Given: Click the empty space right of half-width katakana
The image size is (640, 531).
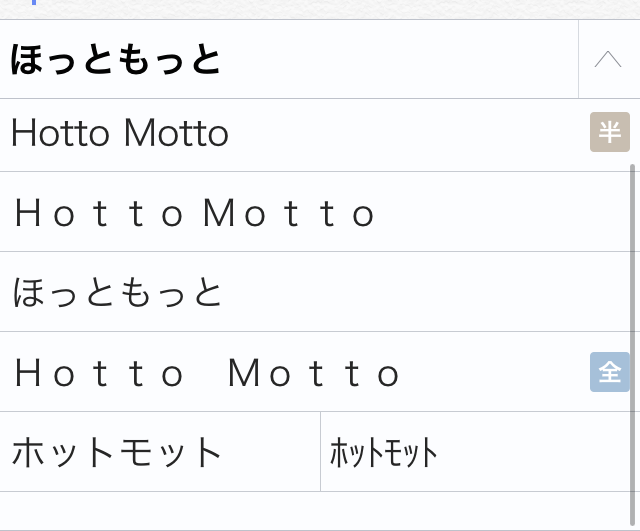Looking at the screenshot, I should click(533, 452).
